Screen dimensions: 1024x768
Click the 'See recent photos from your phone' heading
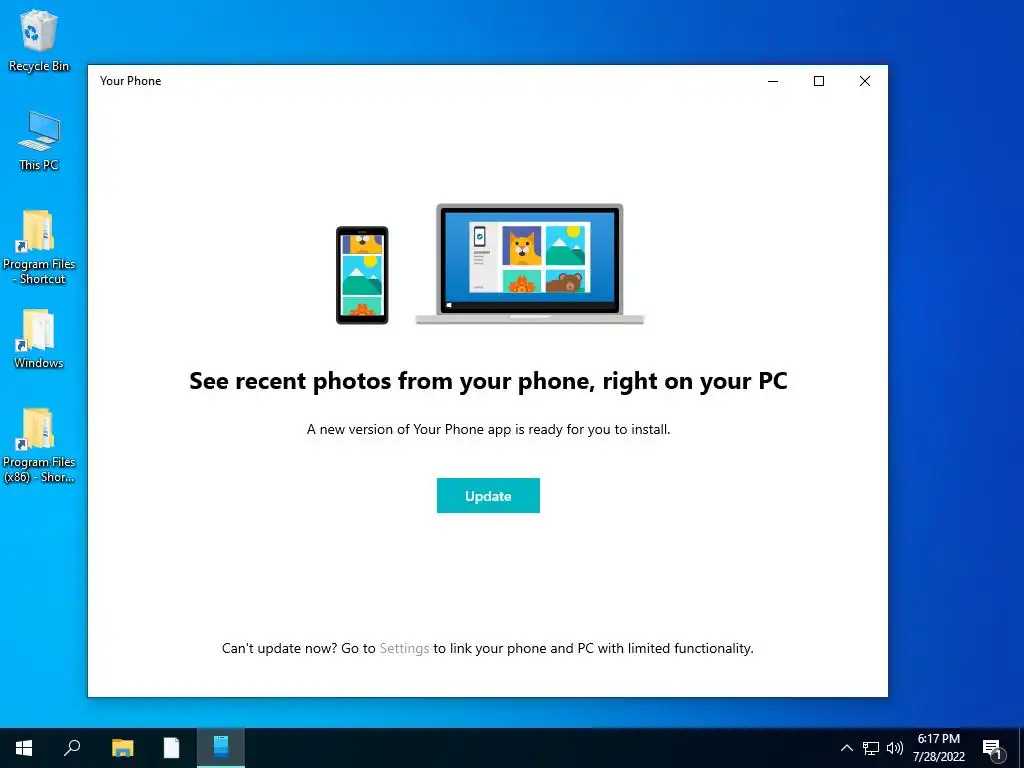(x=488, y=381)
